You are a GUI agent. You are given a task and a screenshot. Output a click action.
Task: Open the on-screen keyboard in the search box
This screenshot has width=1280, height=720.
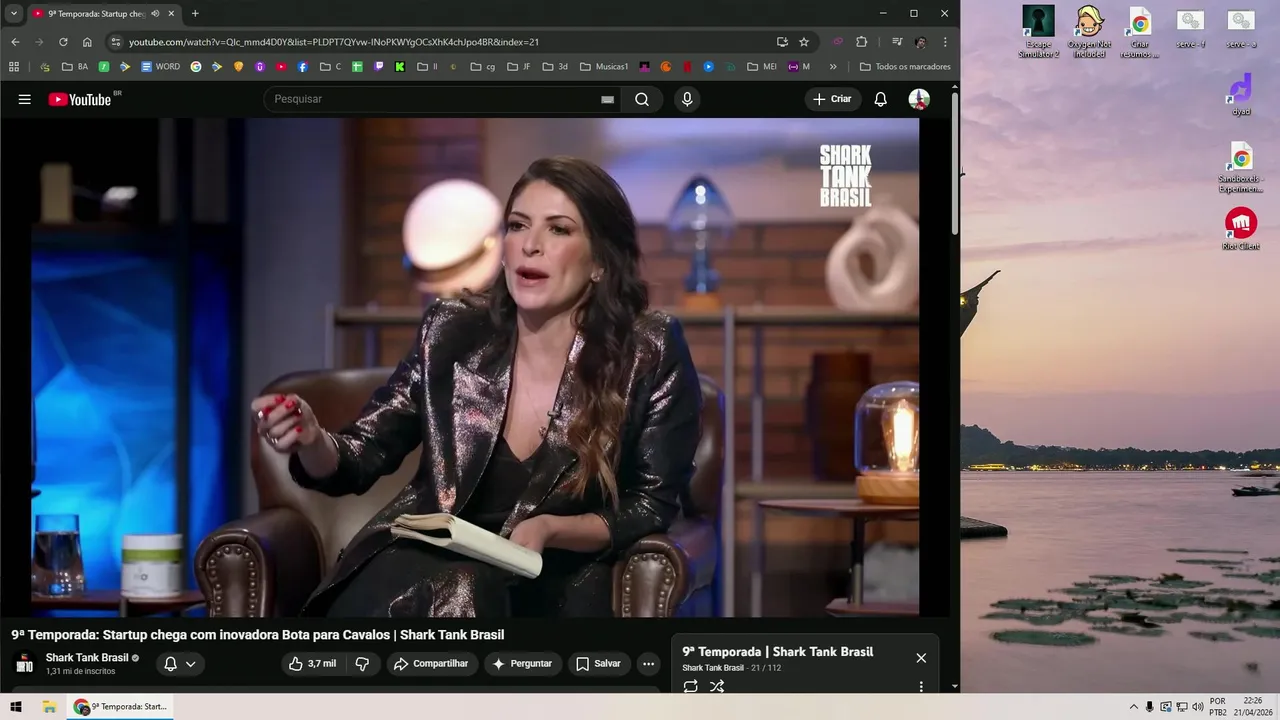[607, 99]
